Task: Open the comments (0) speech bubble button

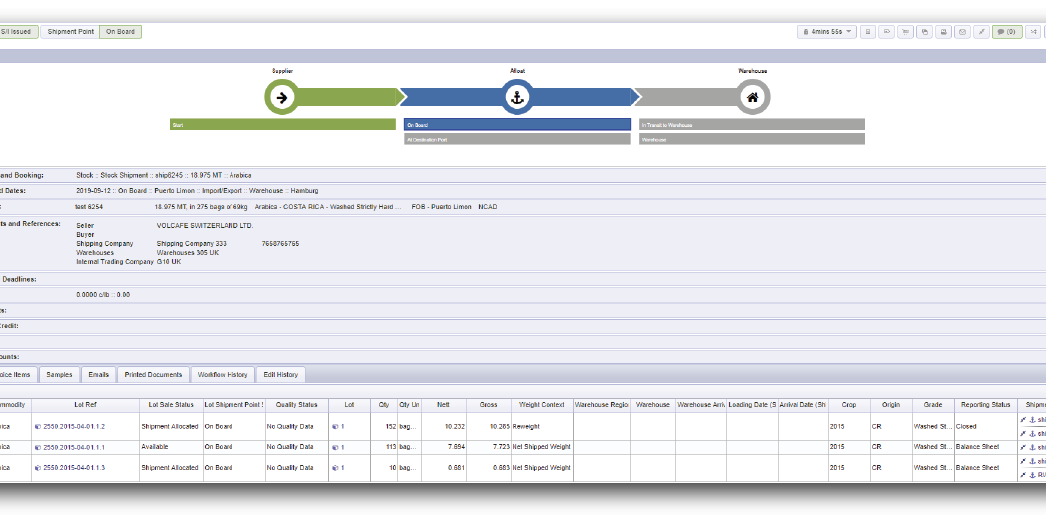Action: 1006,32
